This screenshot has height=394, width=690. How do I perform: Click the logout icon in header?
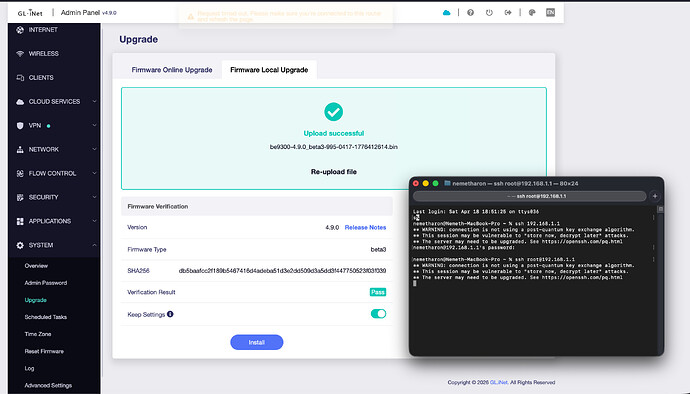[x=508, y=13]
